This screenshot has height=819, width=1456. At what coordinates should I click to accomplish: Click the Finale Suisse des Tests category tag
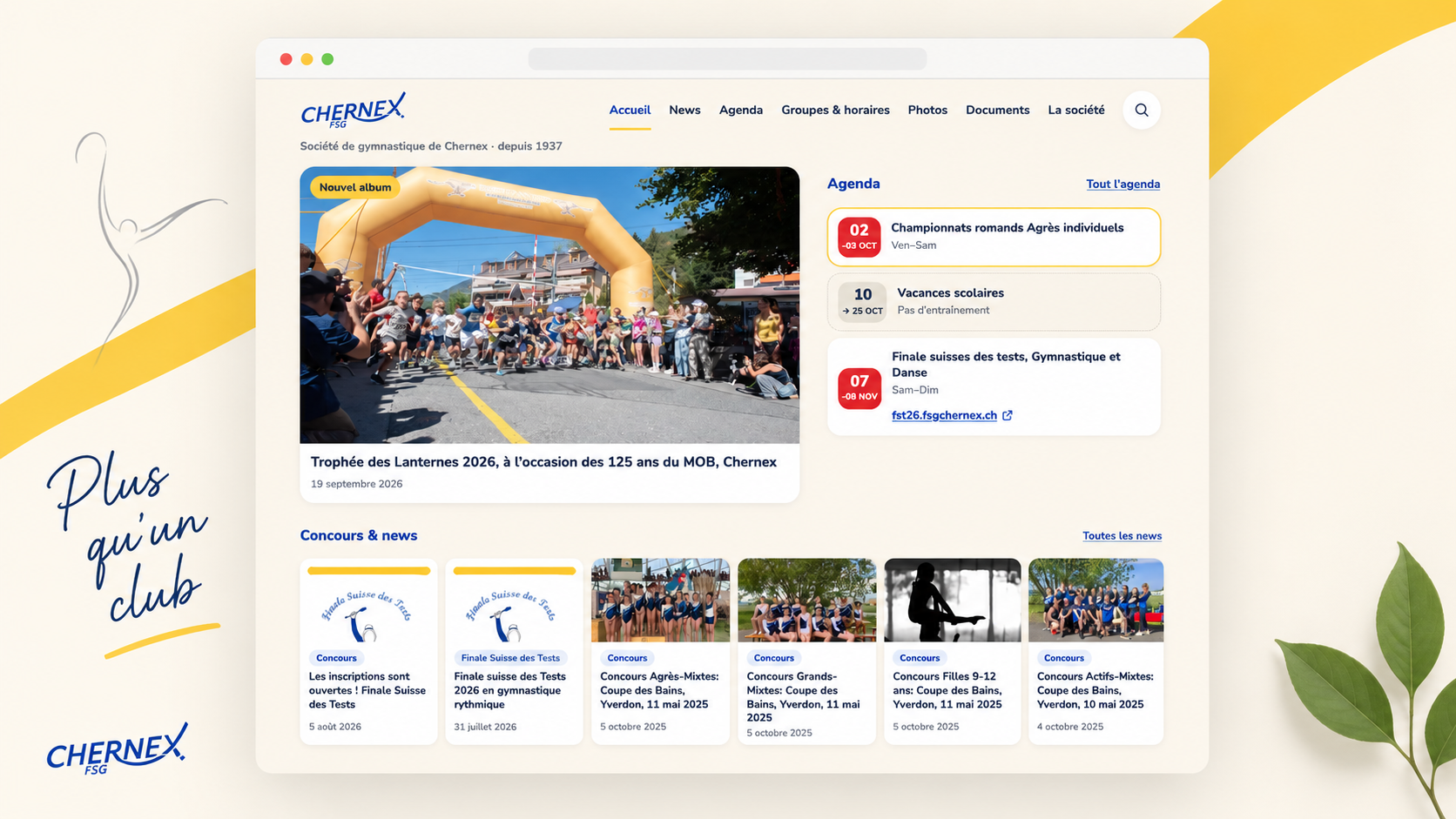tap(510, 658)
